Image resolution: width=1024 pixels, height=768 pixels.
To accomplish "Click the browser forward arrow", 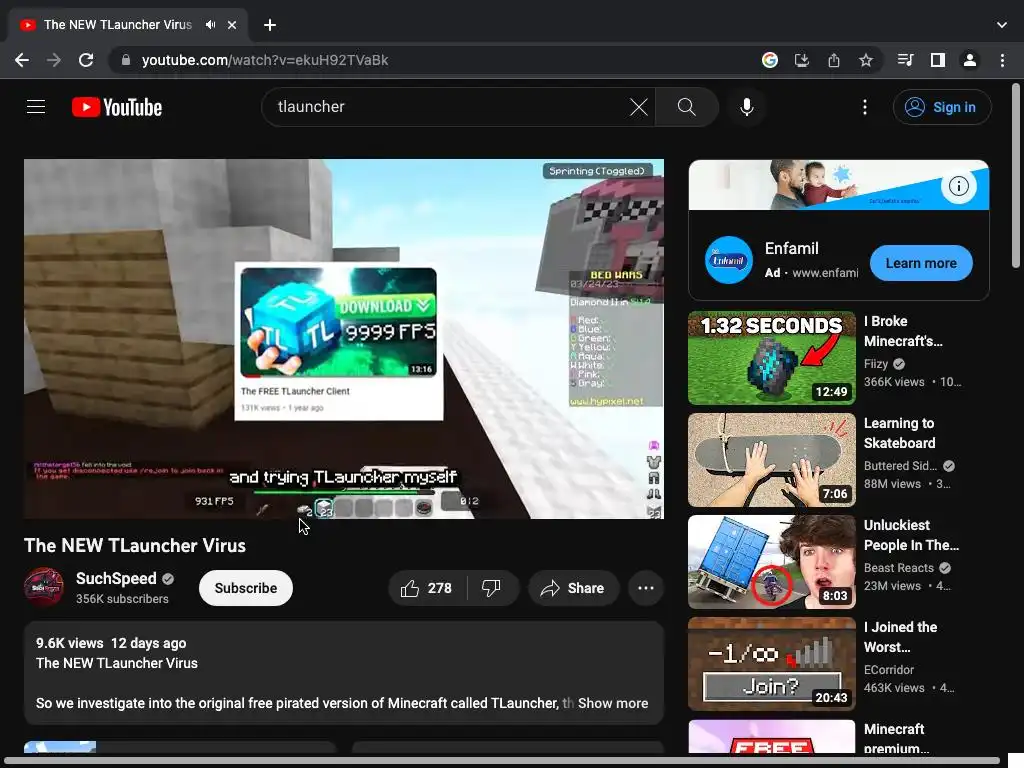I will click(x=54, y=60).
